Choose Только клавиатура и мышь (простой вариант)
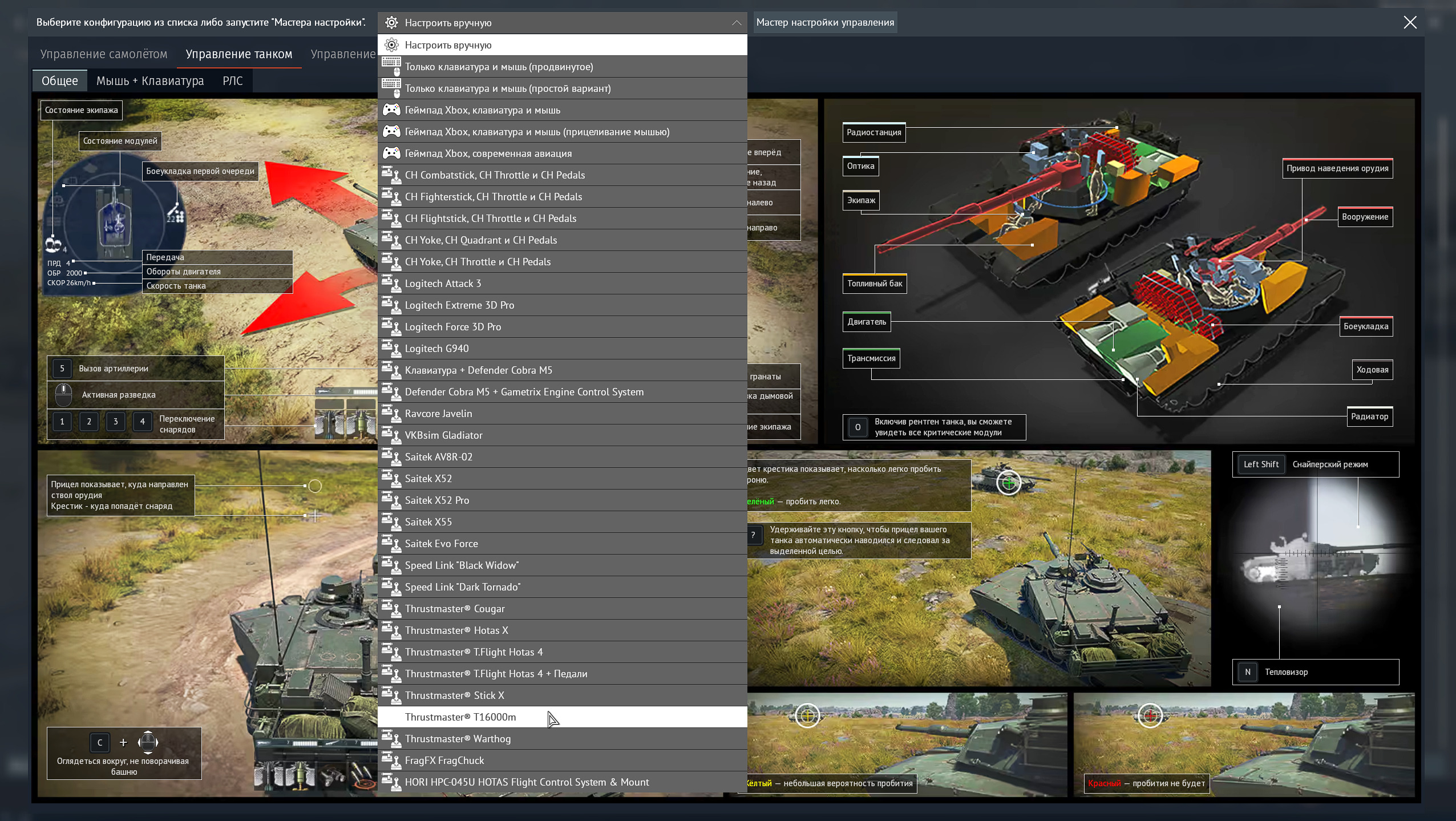 point(507,88)
